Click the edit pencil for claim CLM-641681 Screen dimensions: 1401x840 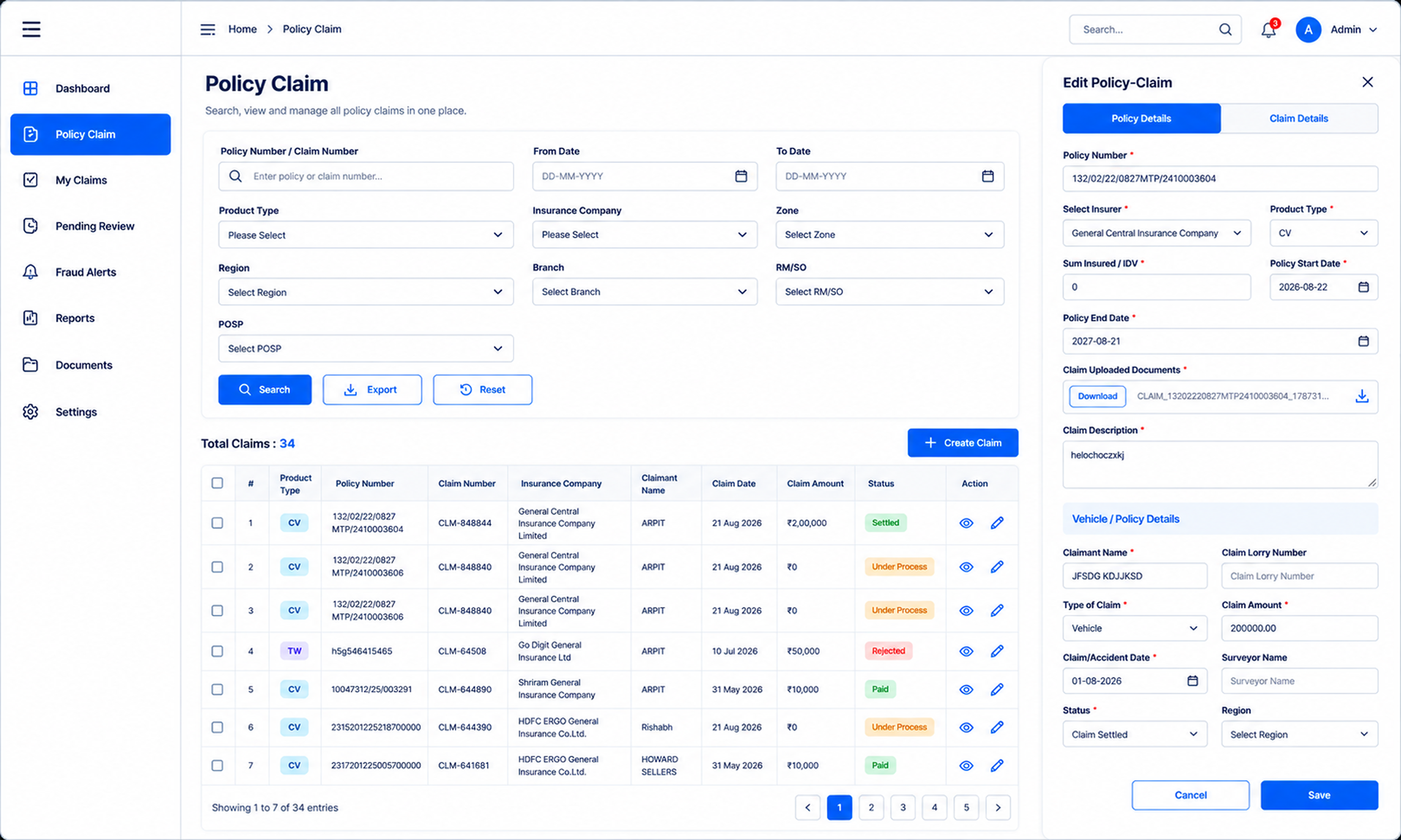pyautogui.click(x=997, y=765)
